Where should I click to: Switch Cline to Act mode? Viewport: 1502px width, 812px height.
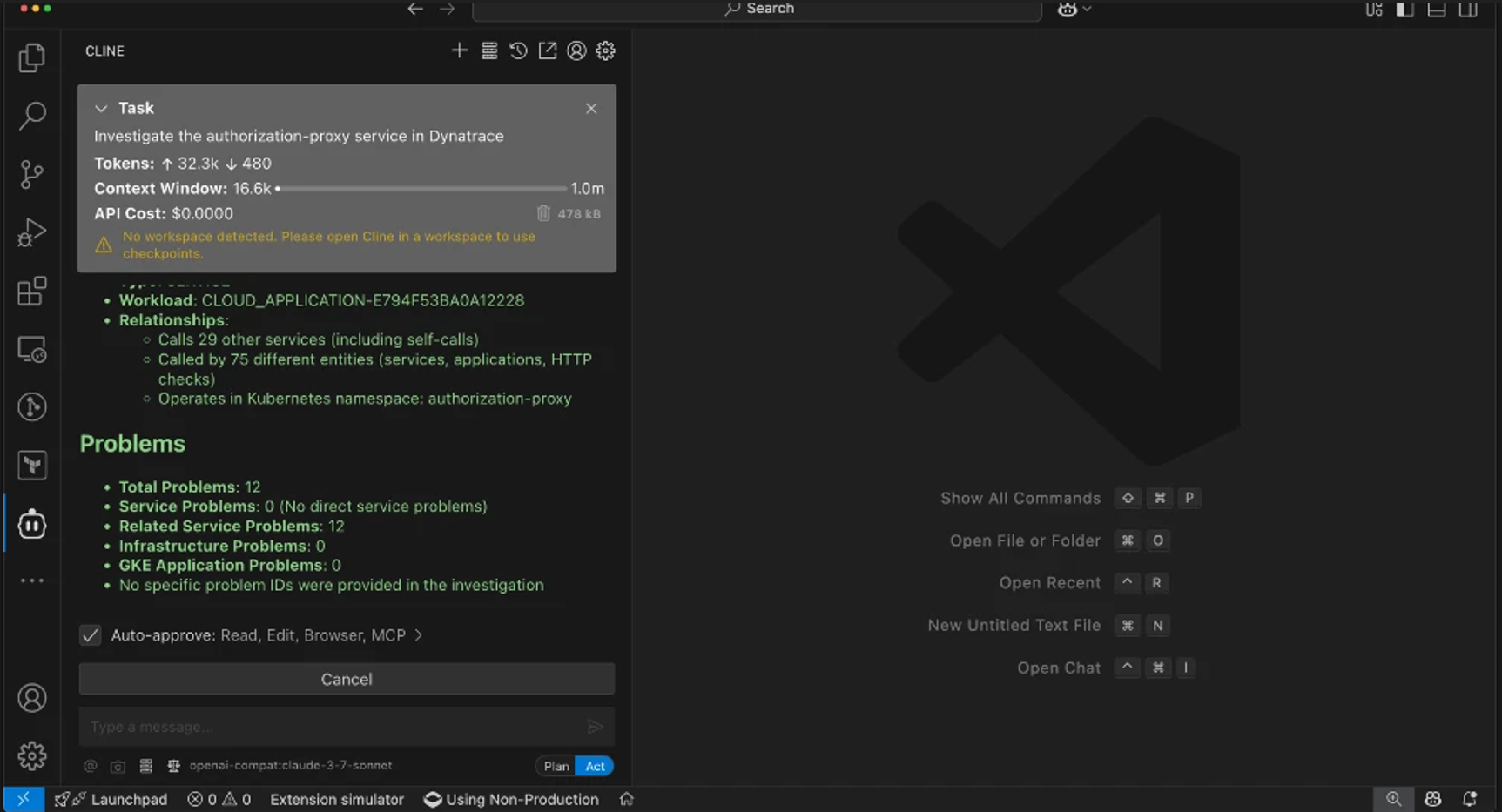(595, 766)
